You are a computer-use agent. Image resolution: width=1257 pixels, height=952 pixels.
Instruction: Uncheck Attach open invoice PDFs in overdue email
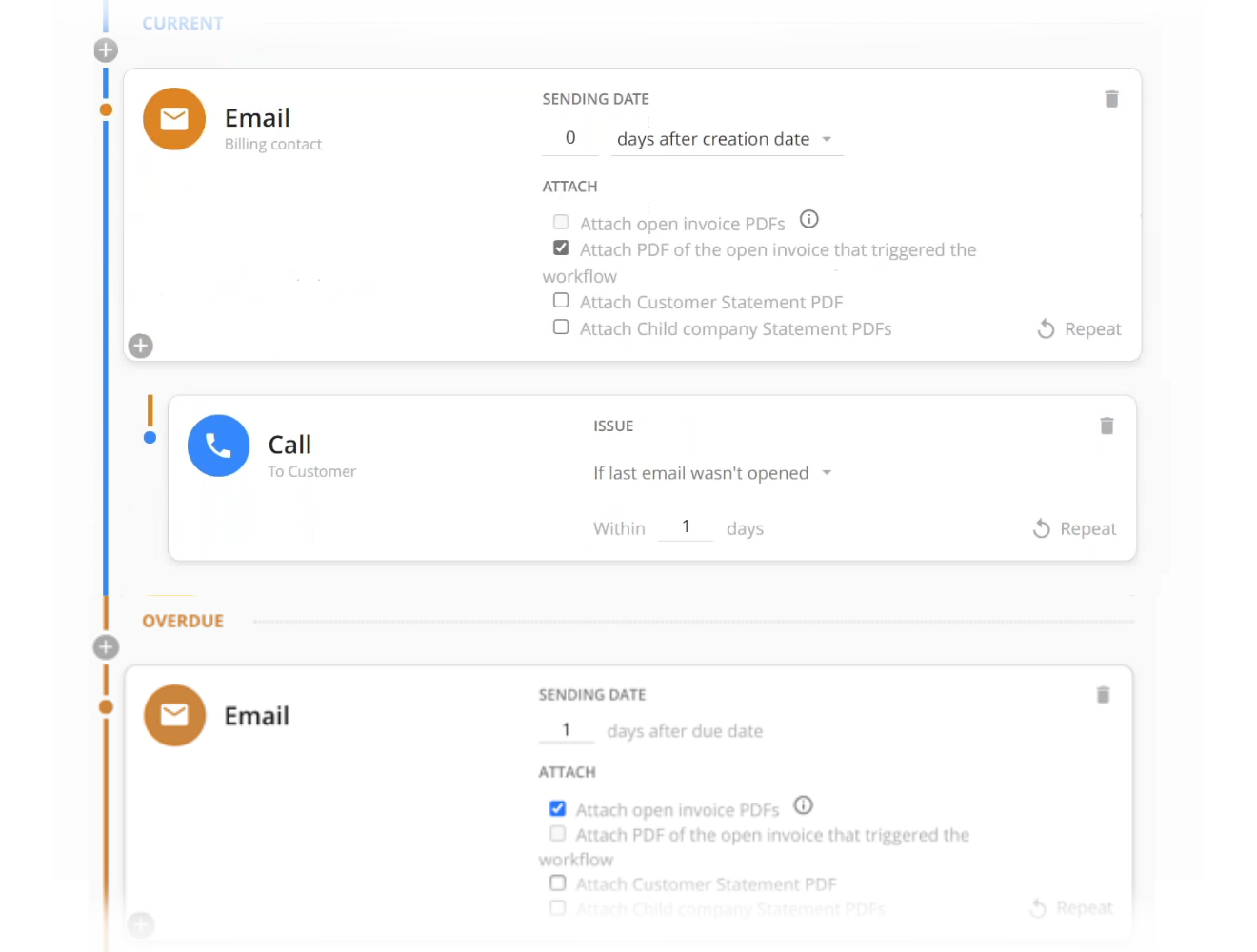pyautogui.click(x=557, y=808)
